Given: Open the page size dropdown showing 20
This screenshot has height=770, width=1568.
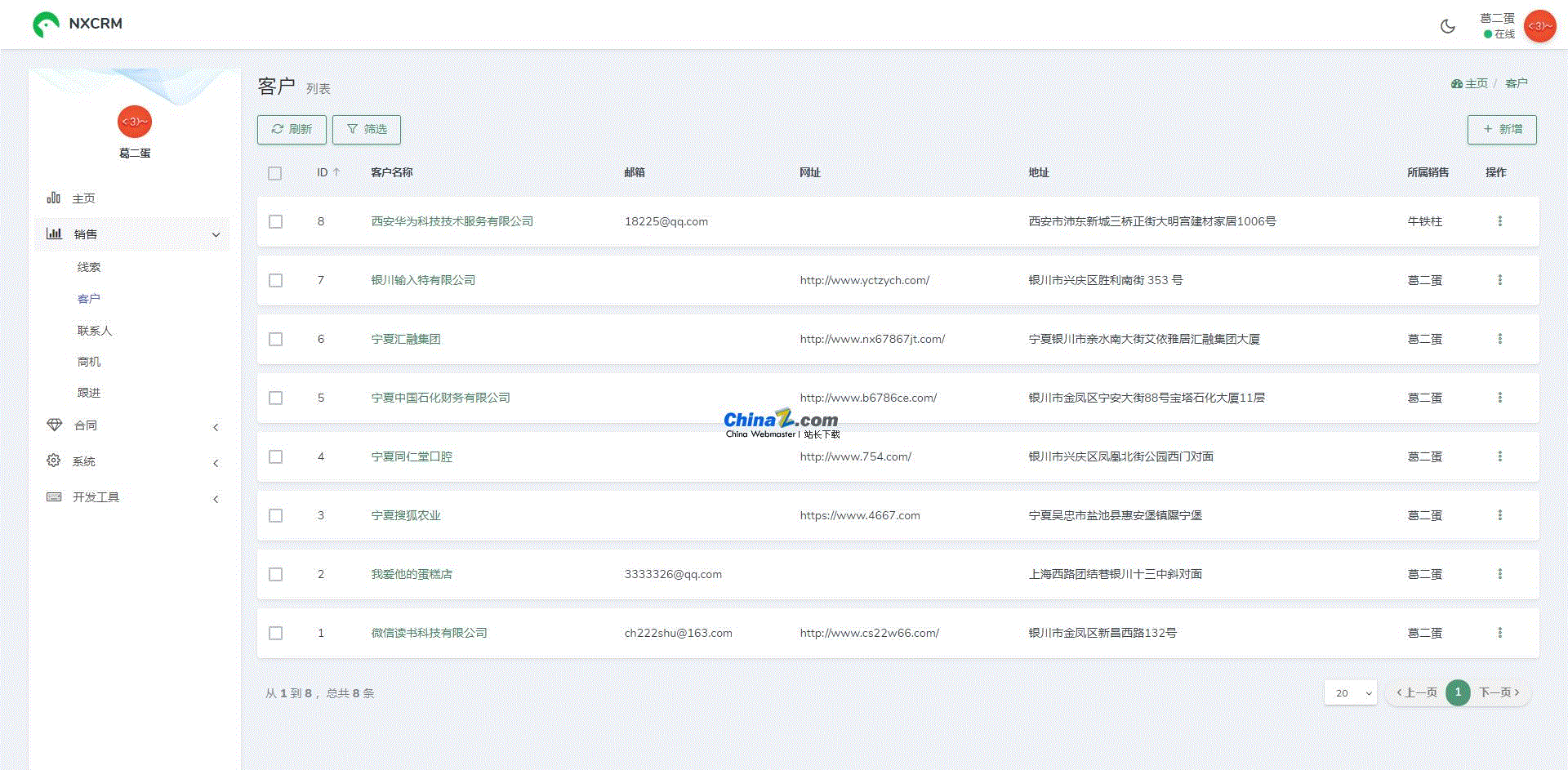Looking at the screenshot, I should [x=1351, y=692].
